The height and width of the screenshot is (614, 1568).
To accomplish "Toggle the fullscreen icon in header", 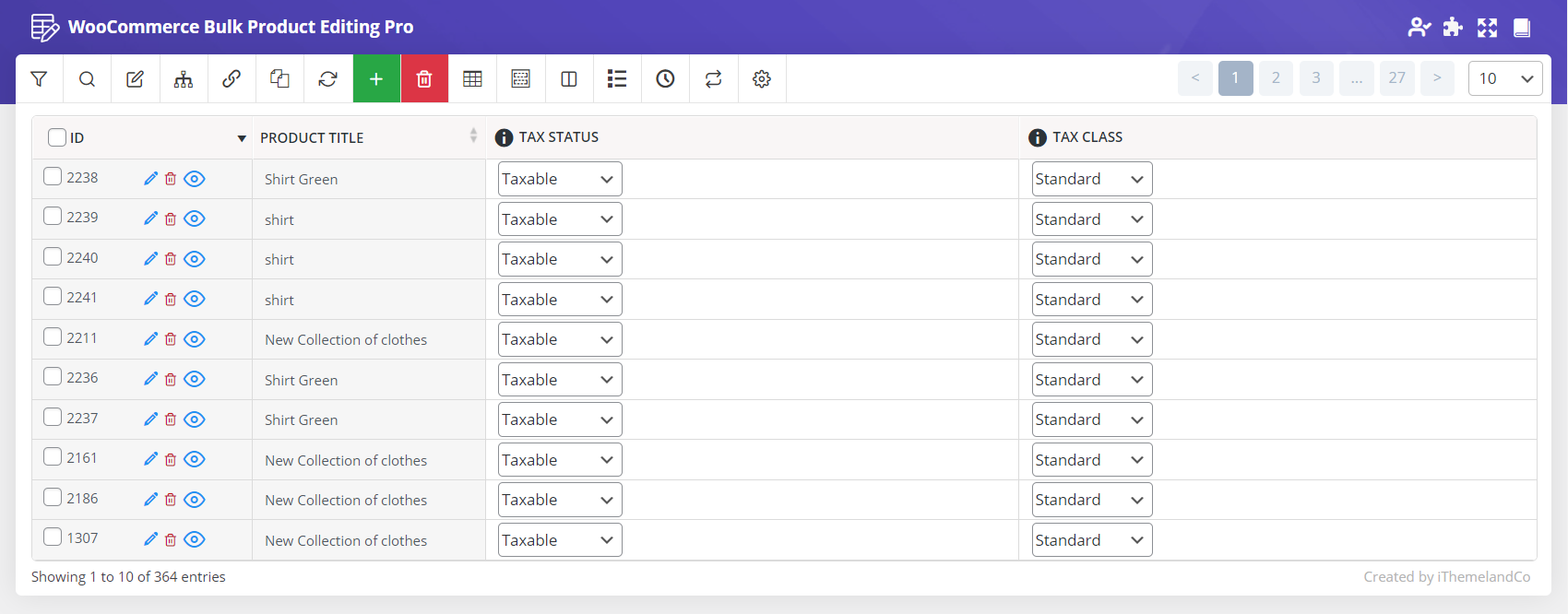I will pyautogui.click(x=1487, y=28).
